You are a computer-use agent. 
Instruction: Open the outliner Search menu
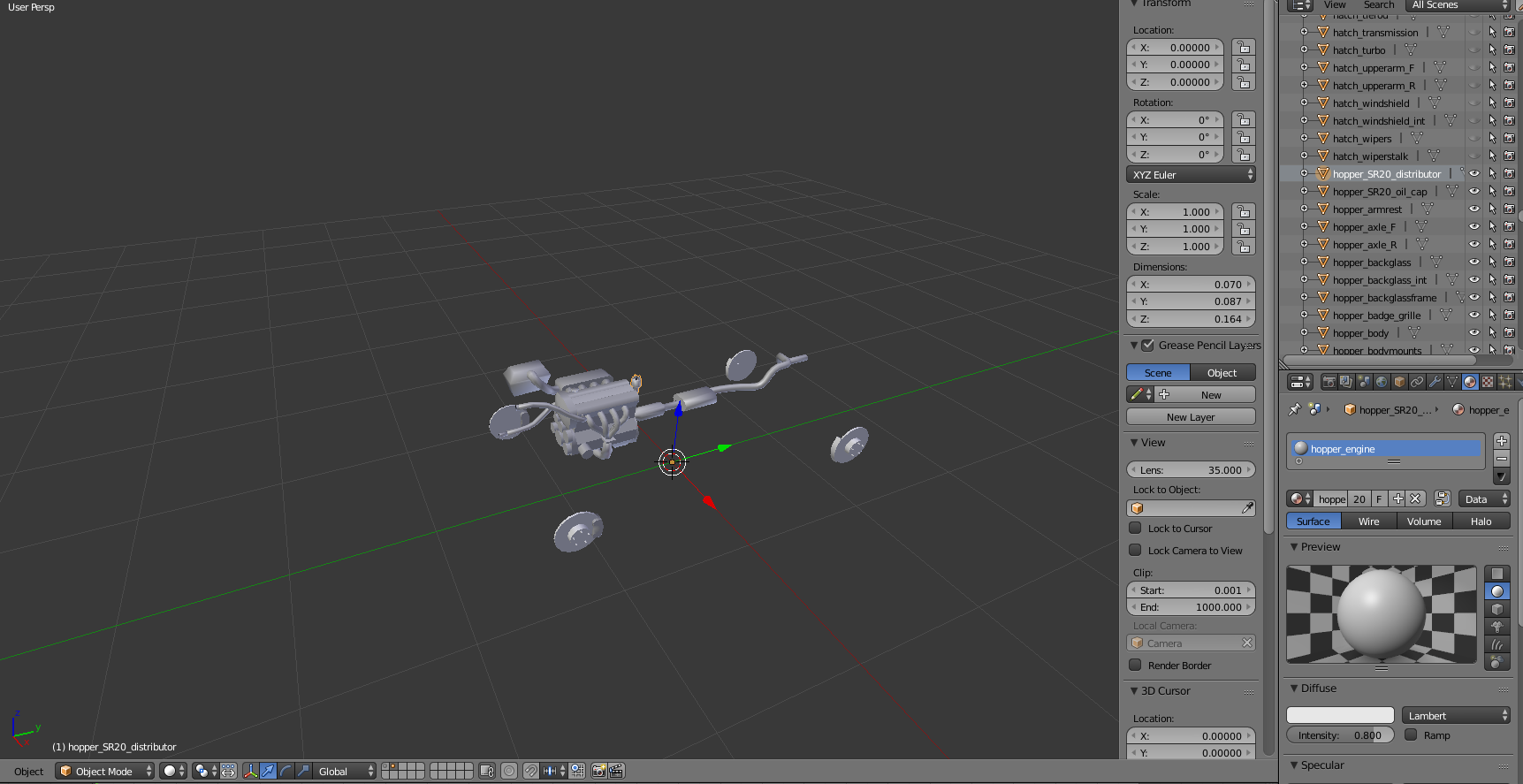pyautogui.click(x=1379, y=5)
